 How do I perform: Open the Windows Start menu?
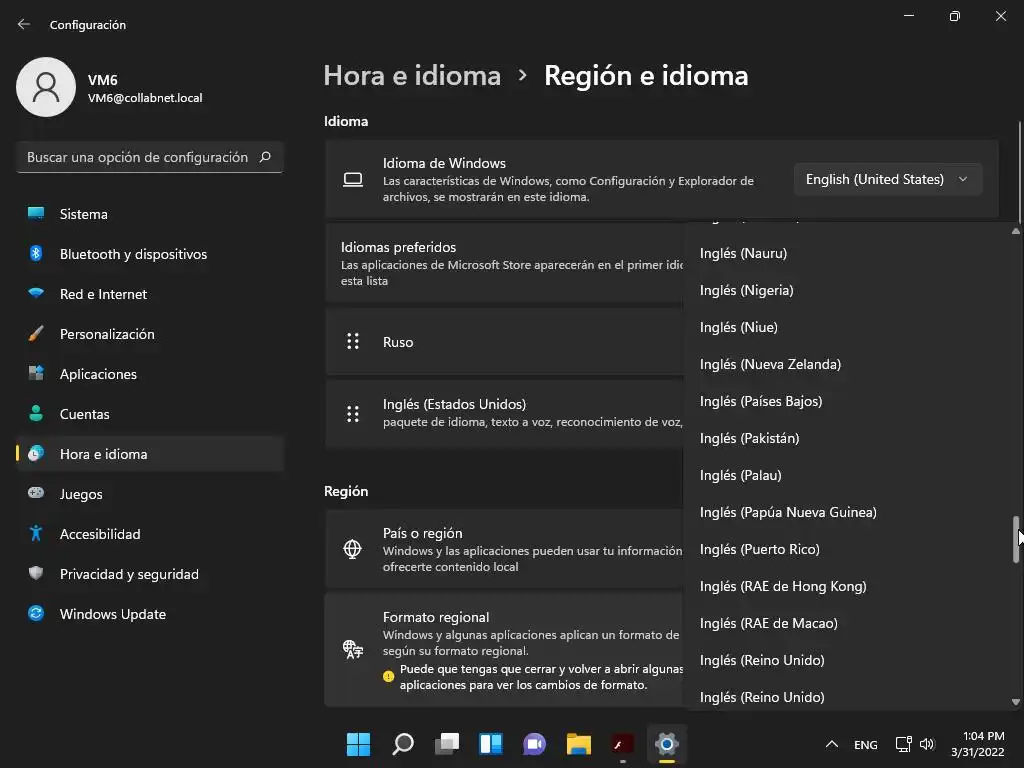tap(358, 744)
